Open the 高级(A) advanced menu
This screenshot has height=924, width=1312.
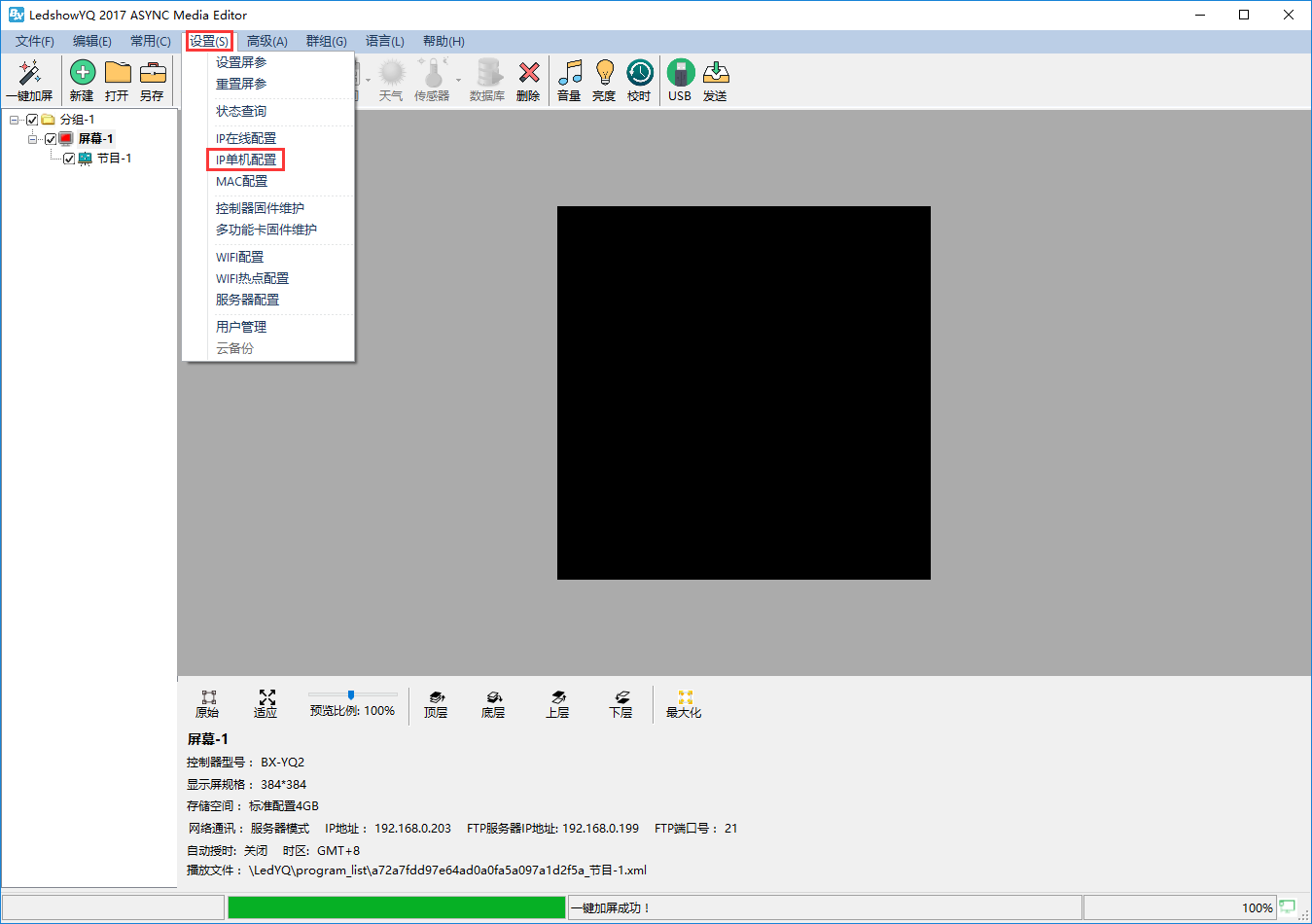pos(266,41)
